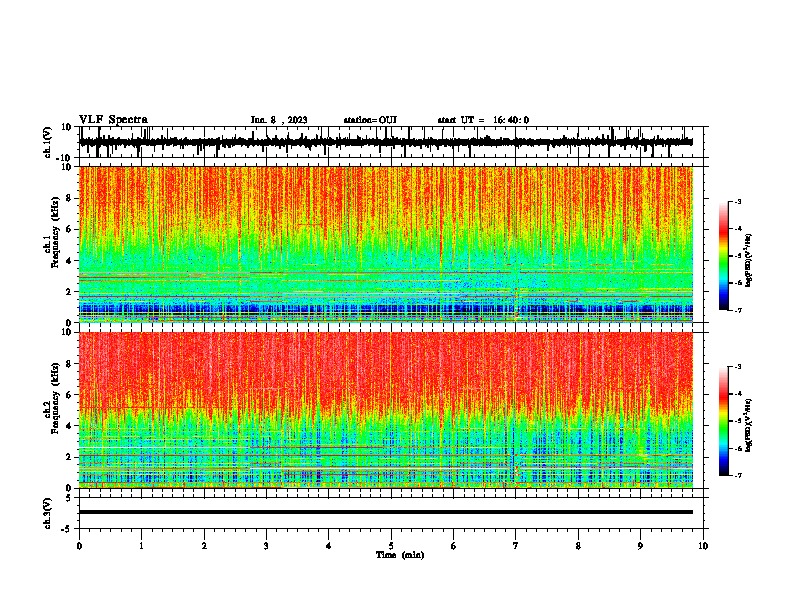Click the -7 tick on ch.2 colorbar
Viewport: 792px width, 612px height.
(x=738, y=475)
